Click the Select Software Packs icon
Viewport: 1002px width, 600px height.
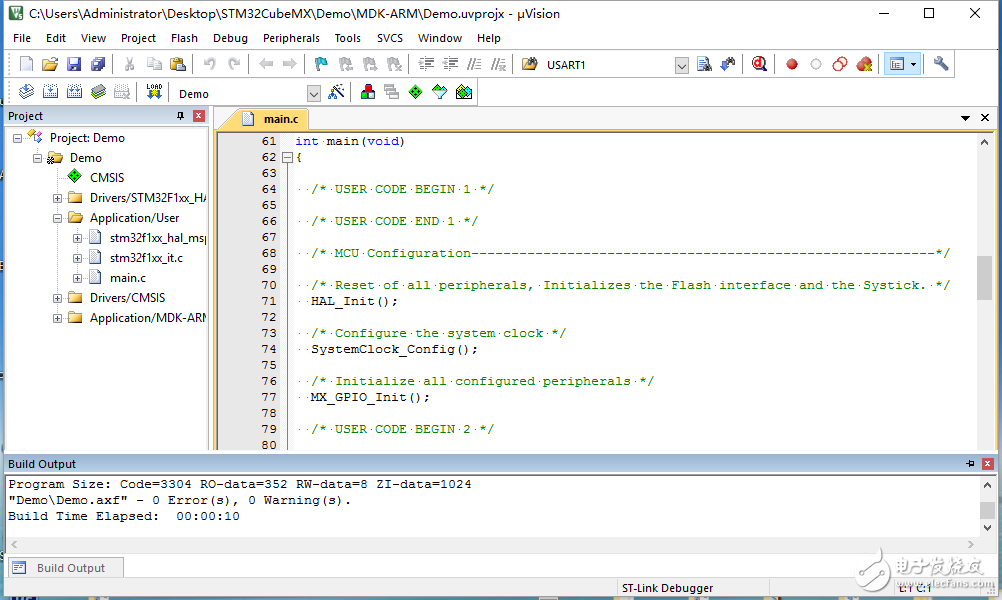click(440, 92)
